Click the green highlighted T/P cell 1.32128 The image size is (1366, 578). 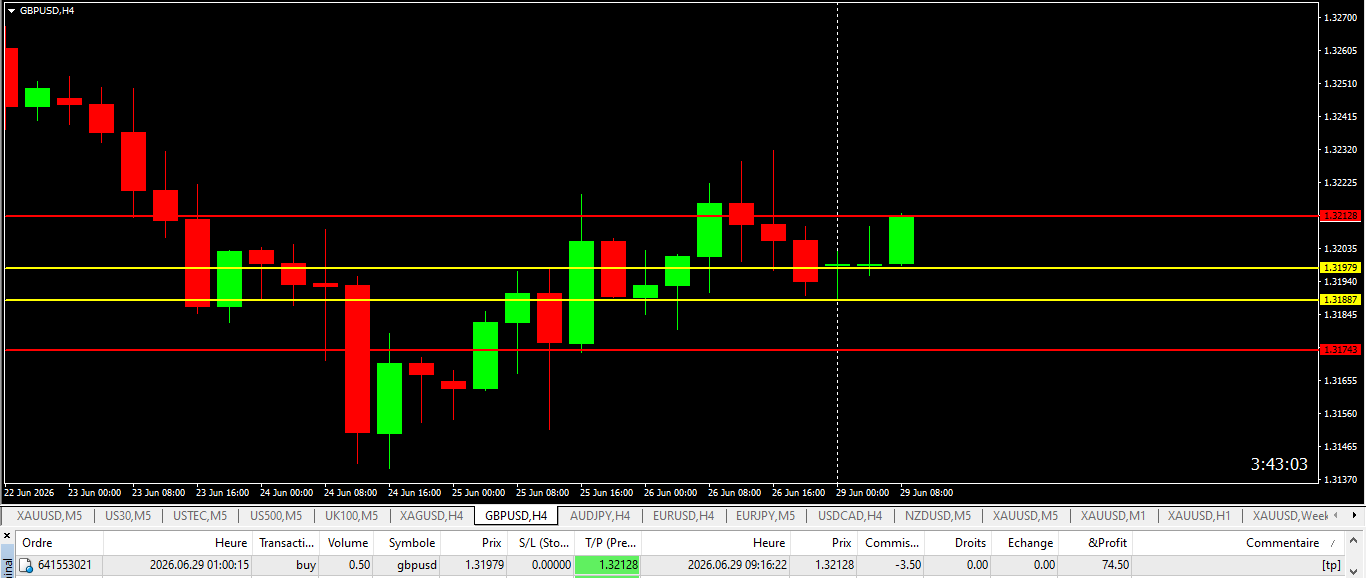(x=608, y=565)
